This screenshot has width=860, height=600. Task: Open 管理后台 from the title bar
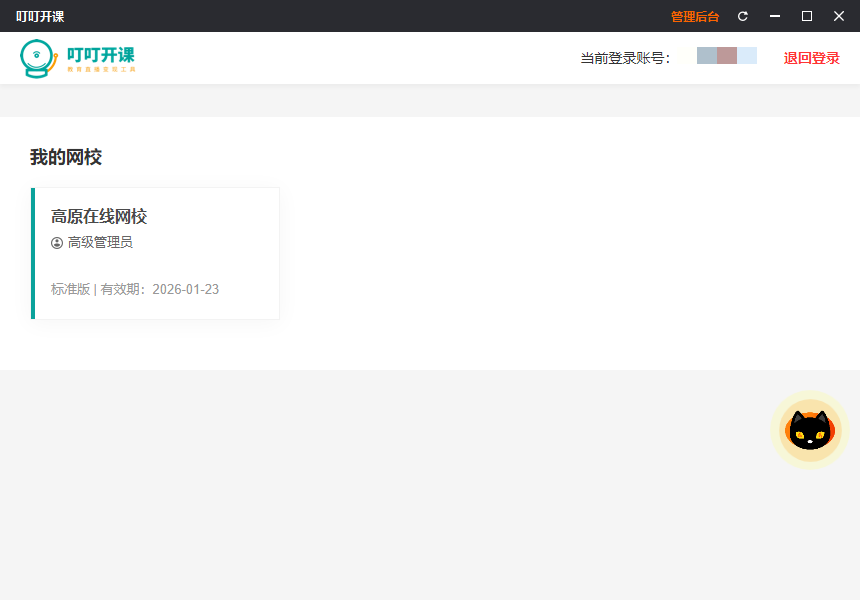694,16
